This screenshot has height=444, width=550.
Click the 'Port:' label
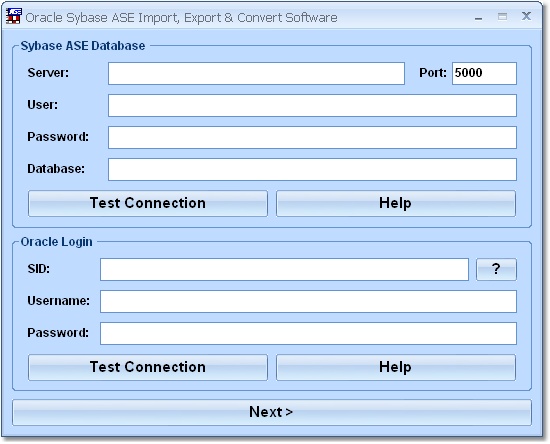[x=433, y=73]
